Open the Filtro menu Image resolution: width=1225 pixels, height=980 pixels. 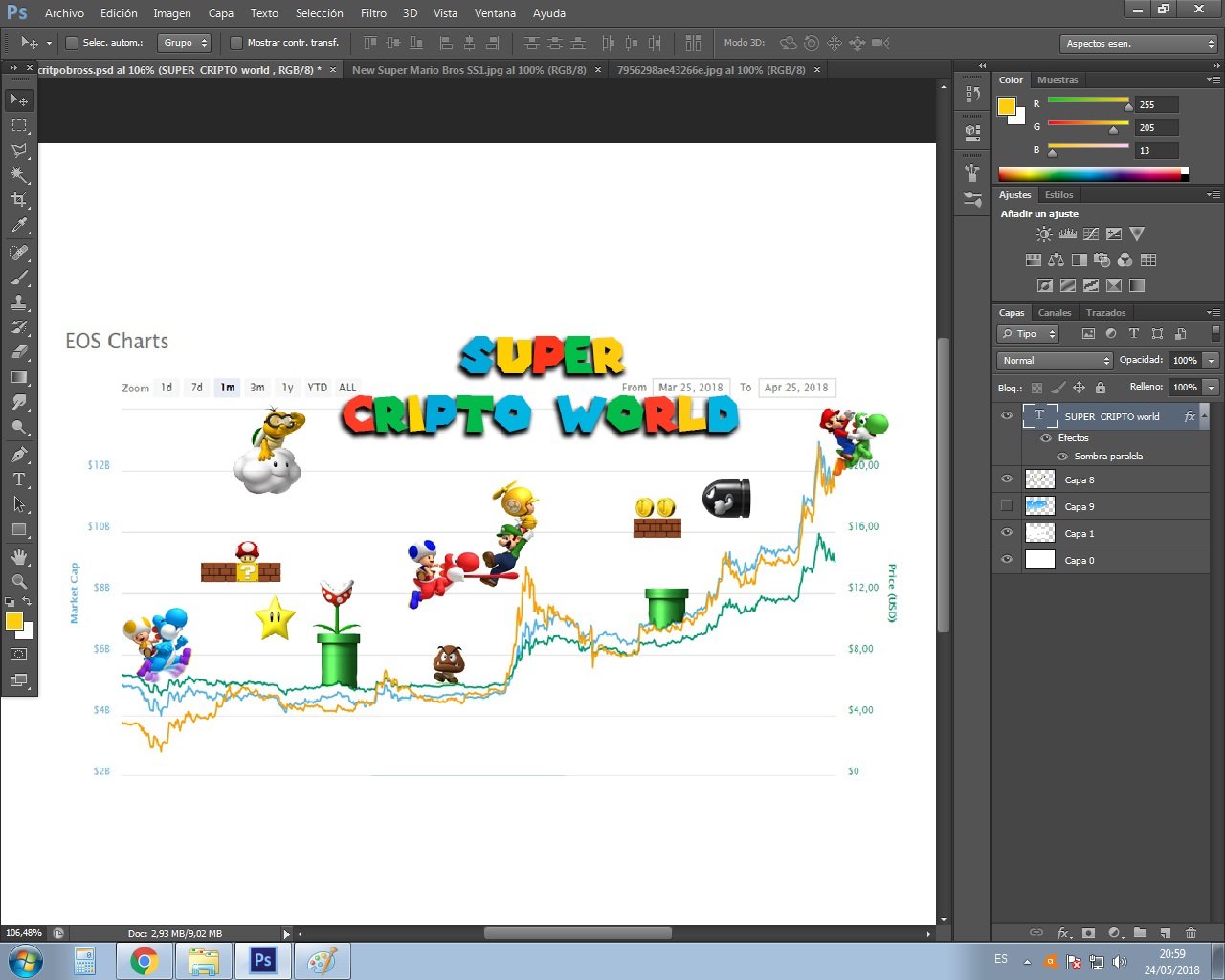373,13
